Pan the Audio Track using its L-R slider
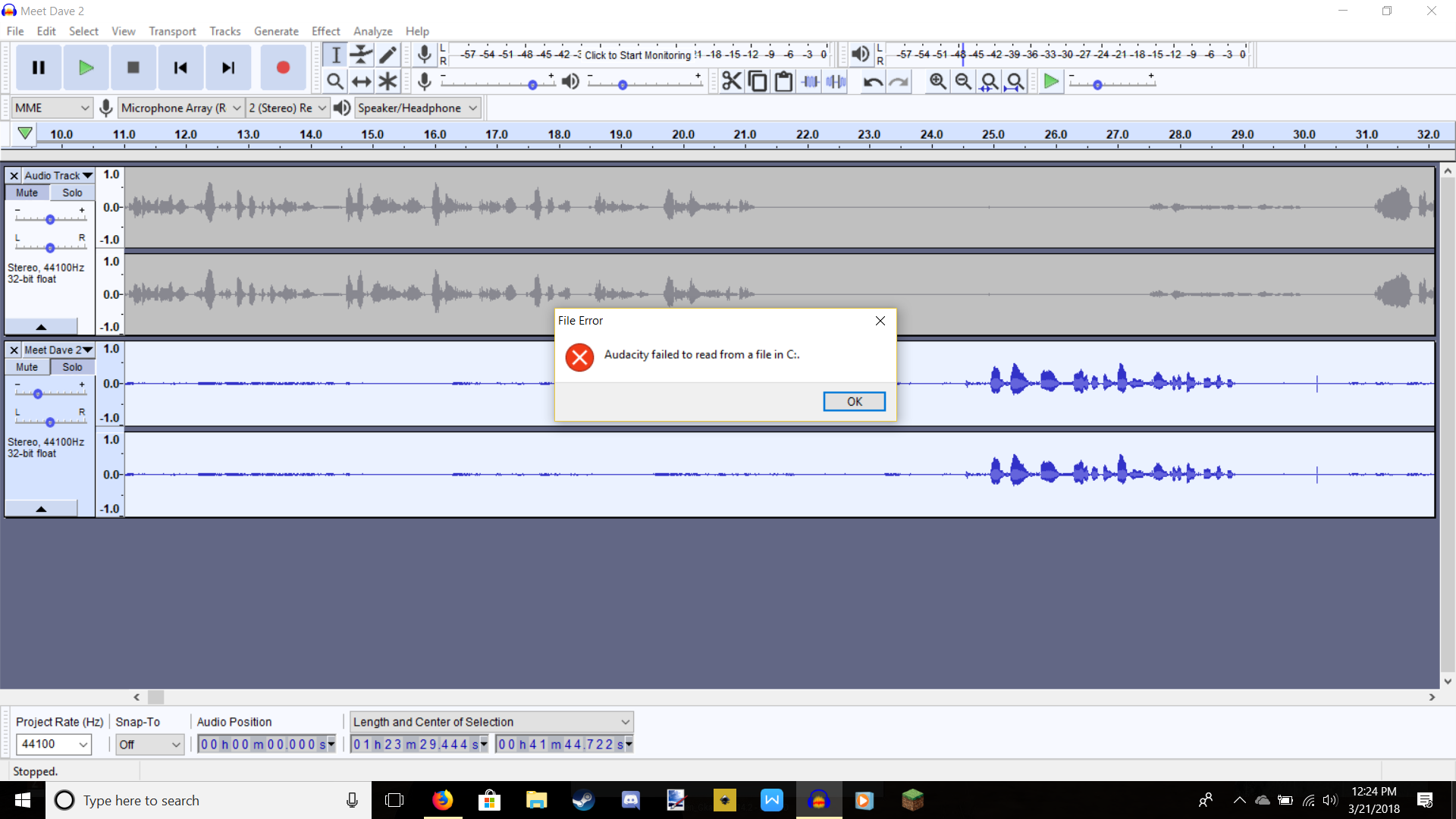The width and height of the screenshot is (1456, 819). [51, 247]
